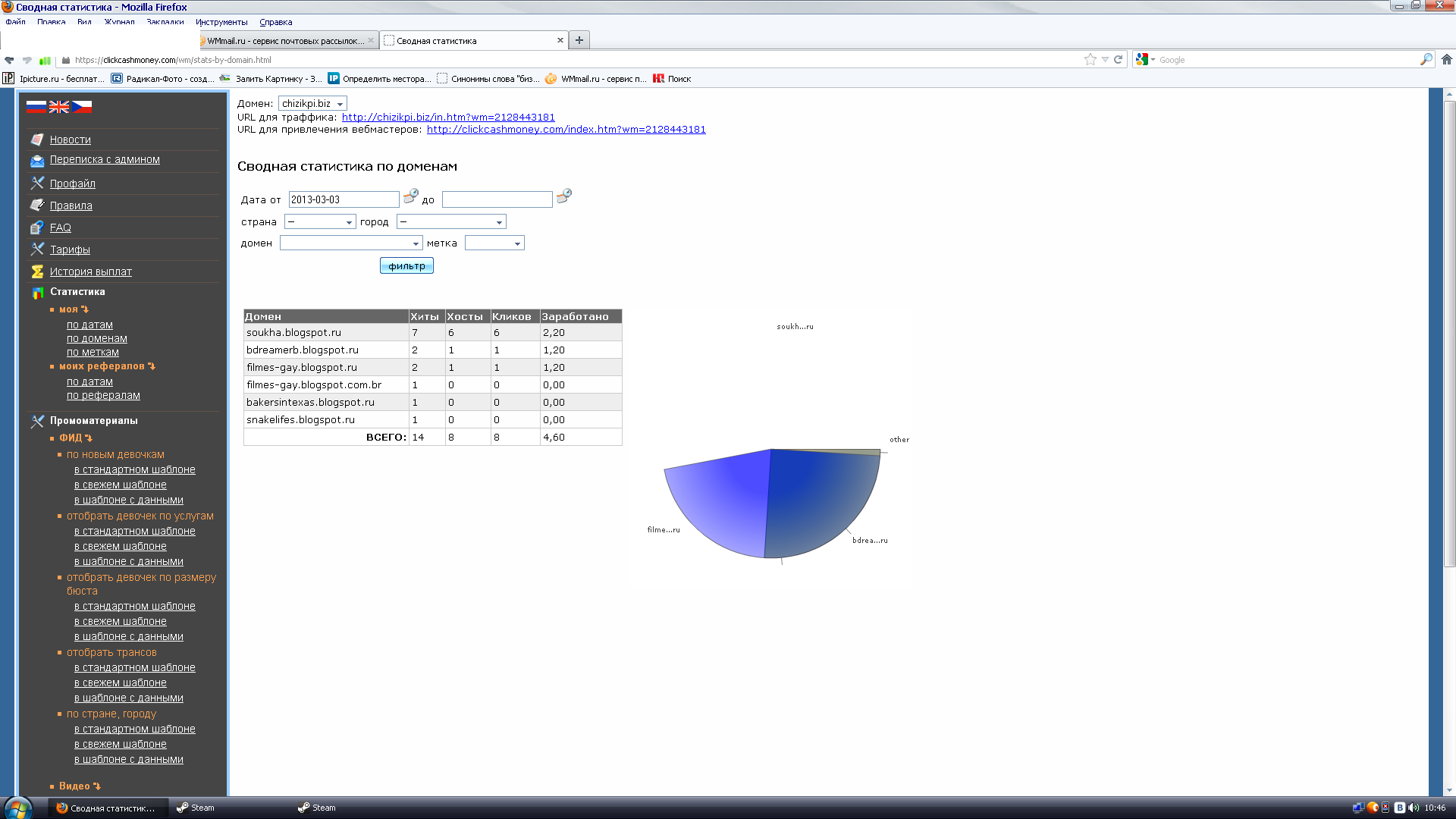Switch to the WMmail.ru browser tab
The height and width of the screenshot is (819, 1456).
point(287,41)
